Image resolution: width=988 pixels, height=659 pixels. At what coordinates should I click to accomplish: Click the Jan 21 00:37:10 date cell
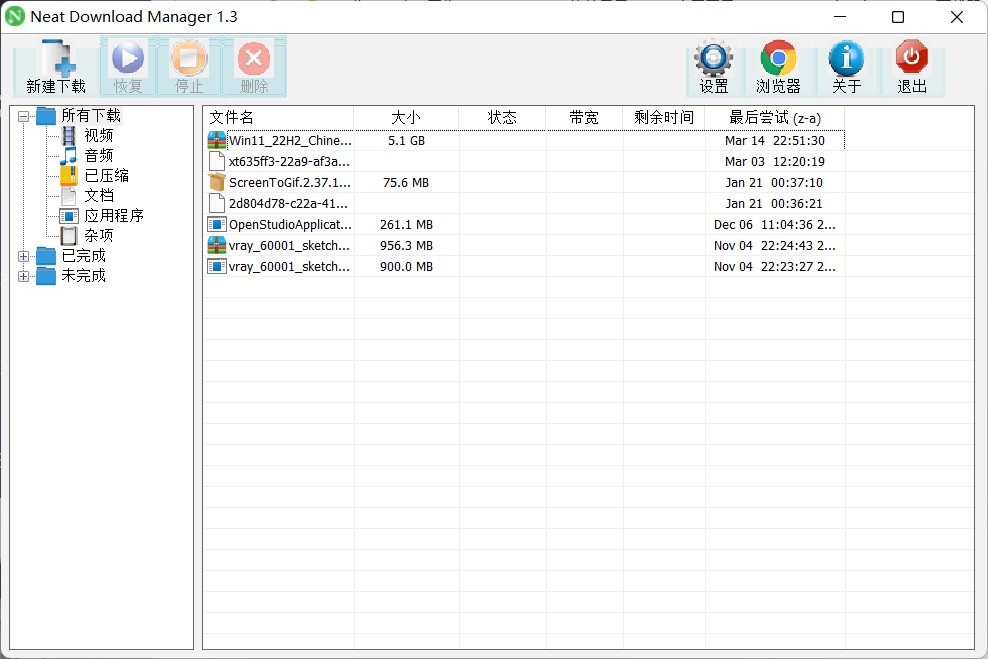pos(774,183)
